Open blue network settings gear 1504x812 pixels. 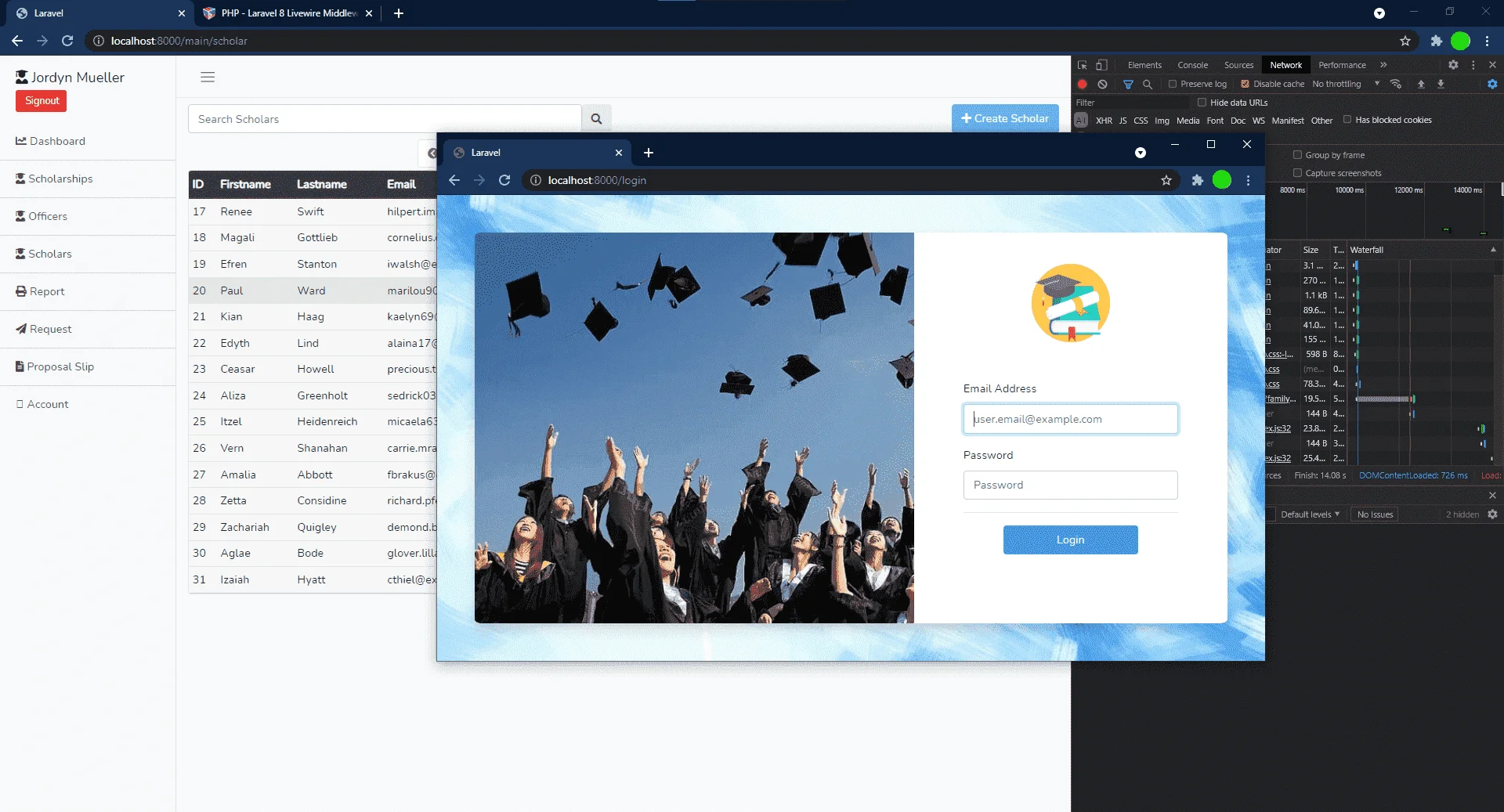[x=1492, y=84]
